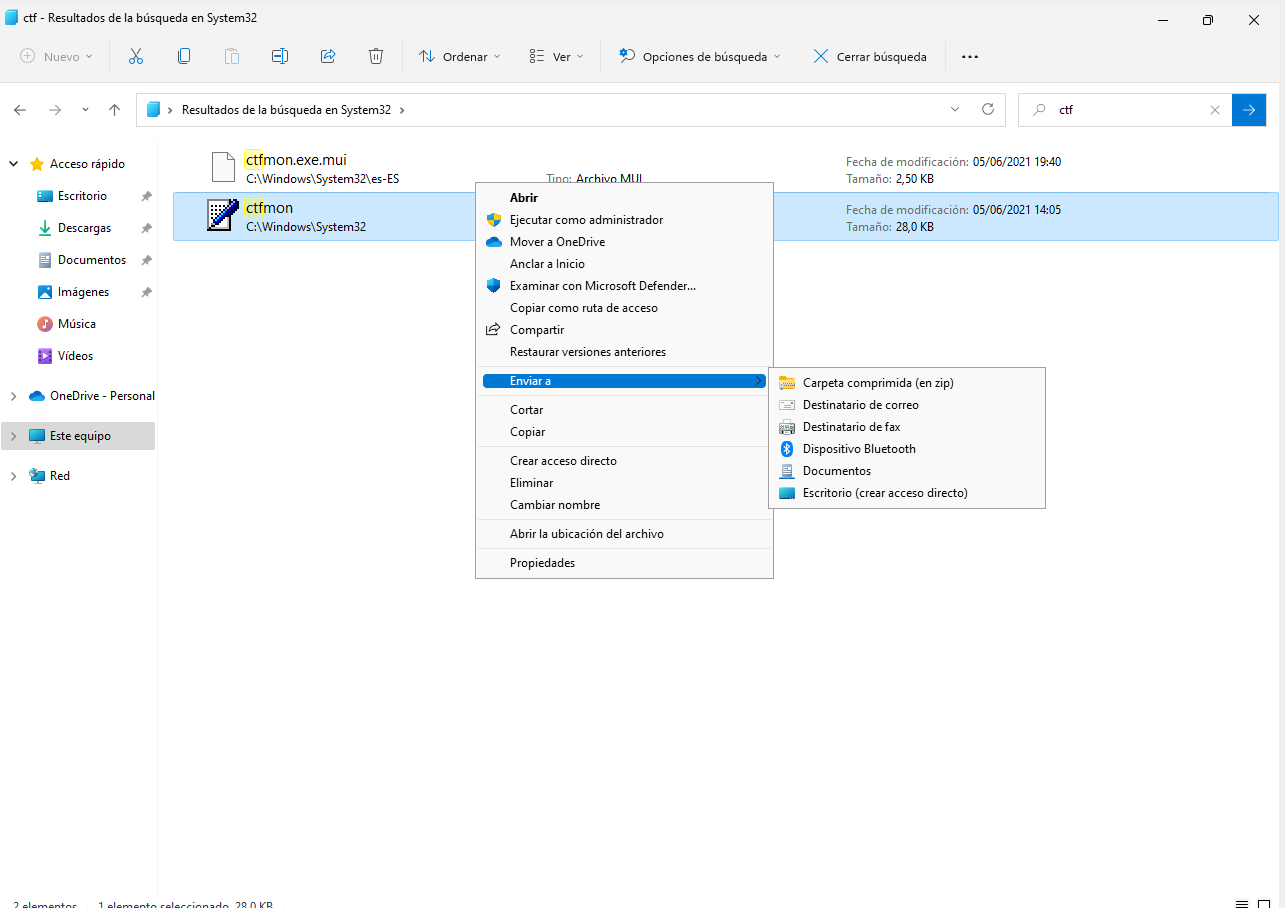Select Ejecutar como administrador from the menu
Image resolution: width=1285 pixels, height=908 pixels.
[x=584, y=219]
